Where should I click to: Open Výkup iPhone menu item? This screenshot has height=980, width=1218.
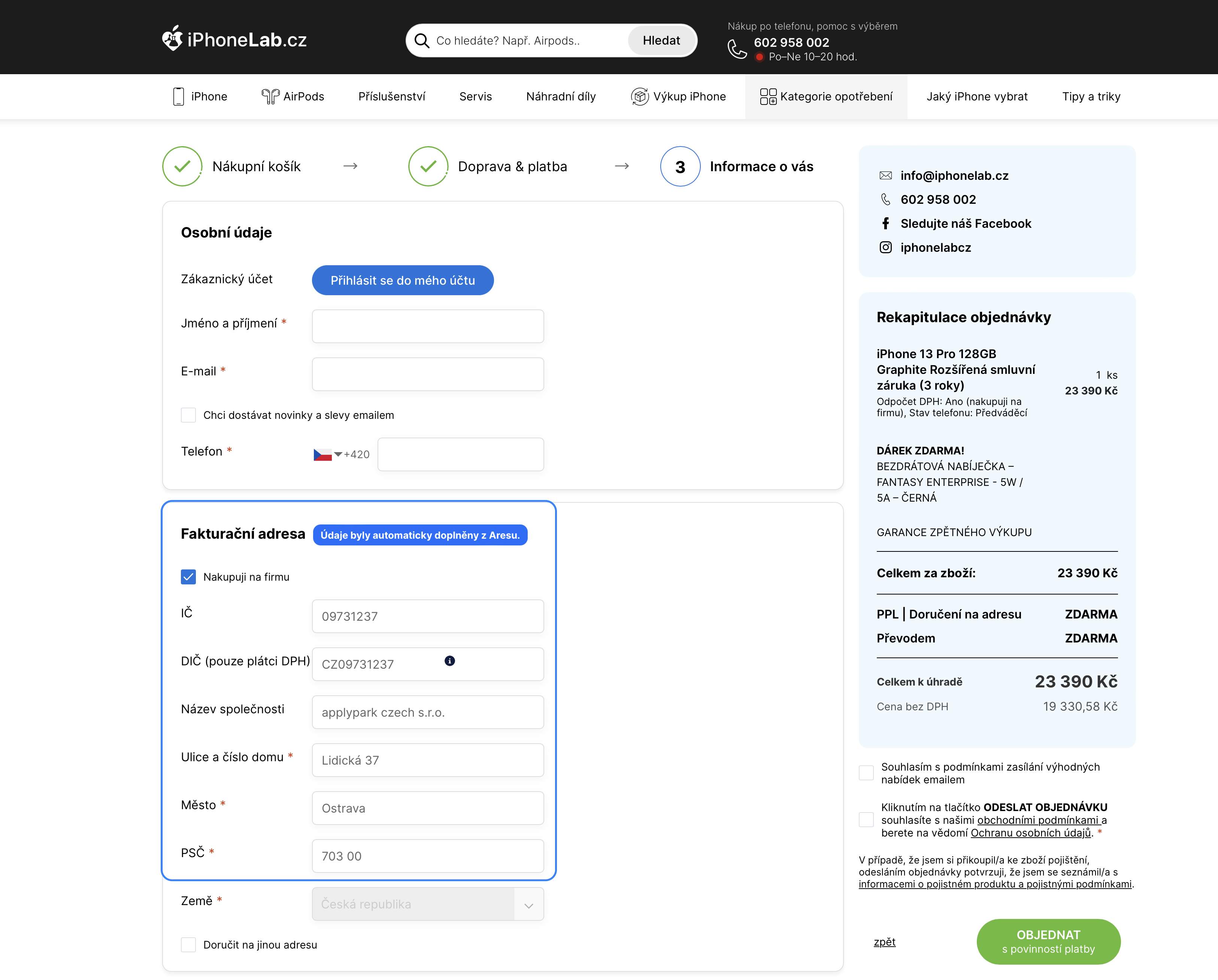tap(679, 97)
